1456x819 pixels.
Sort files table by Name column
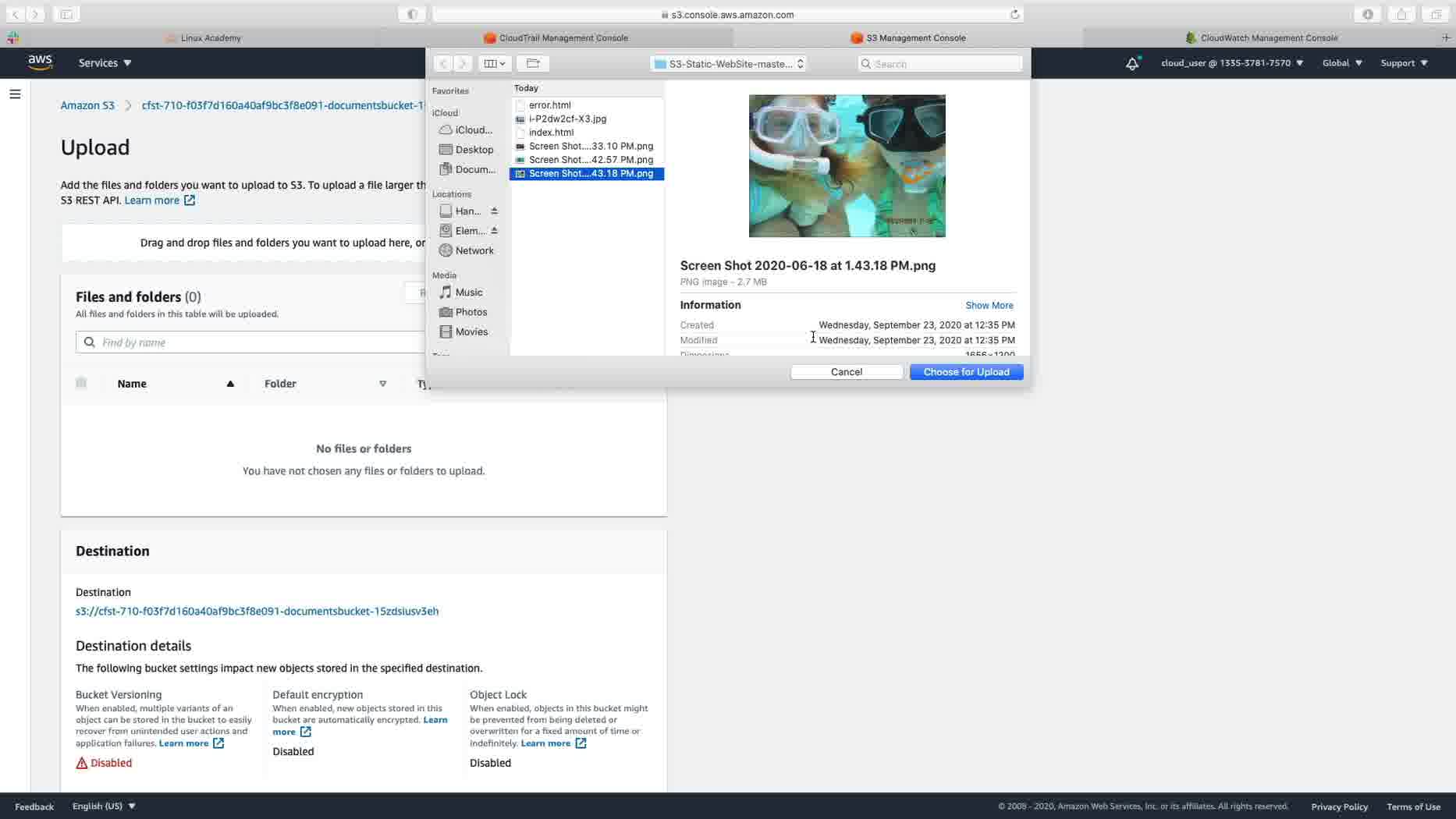tap(176, 384)
